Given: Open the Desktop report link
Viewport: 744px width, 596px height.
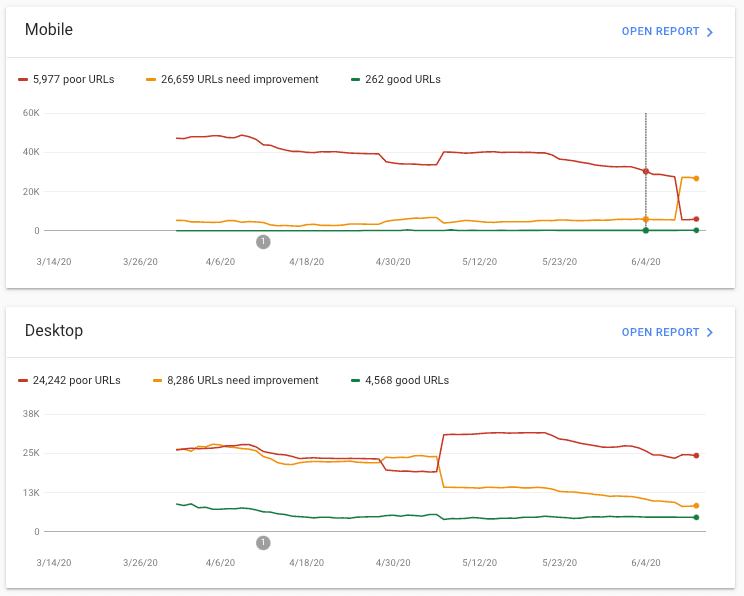Looking at the screenshot, I should pos(660,332).
